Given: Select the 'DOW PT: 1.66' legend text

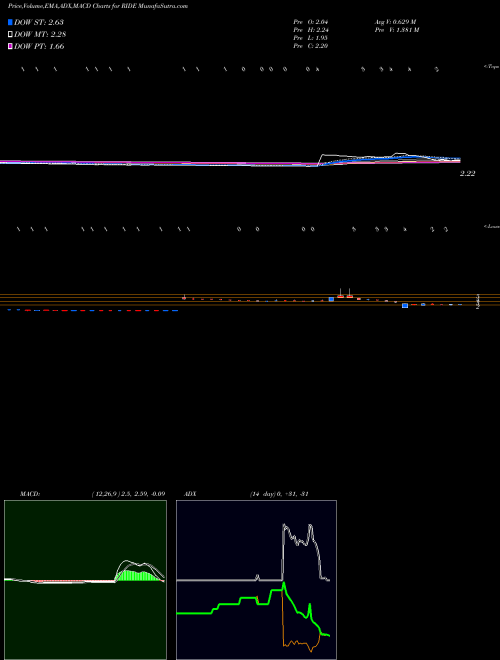Looking at the screenshot, I should [x=39, y=47].
